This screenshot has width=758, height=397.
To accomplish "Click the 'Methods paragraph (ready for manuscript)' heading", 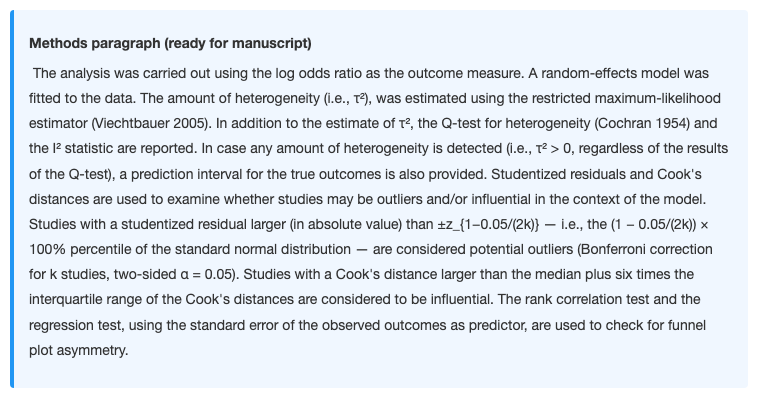I will click(170, 44).
